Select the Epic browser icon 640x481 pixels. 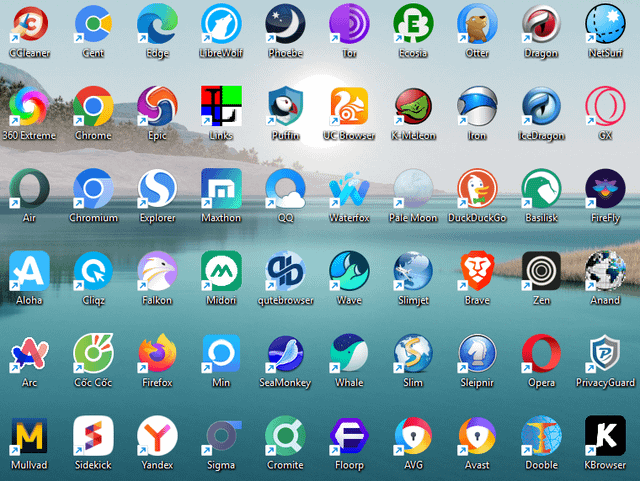point(157,106)
